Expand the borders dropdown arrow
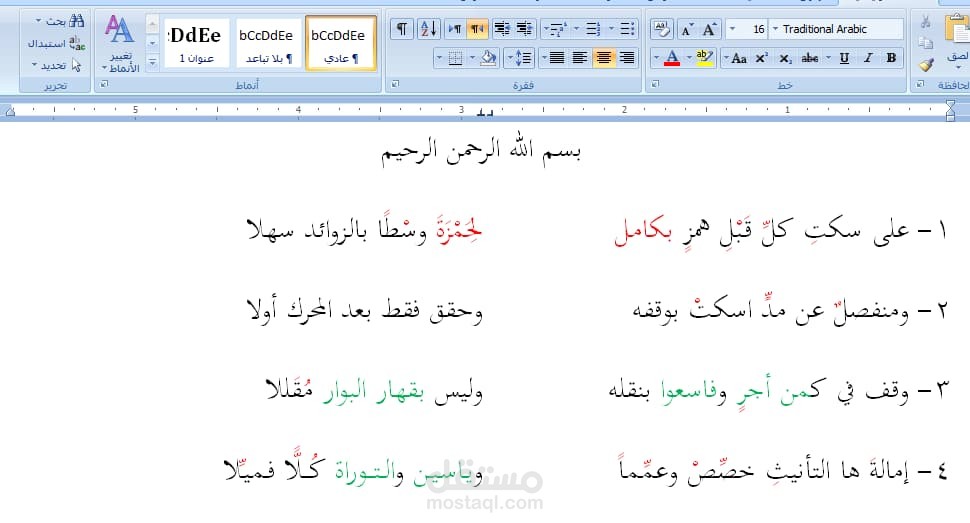Screen dimensions: 970x523 pyautogui.click(x=439, y=58)
